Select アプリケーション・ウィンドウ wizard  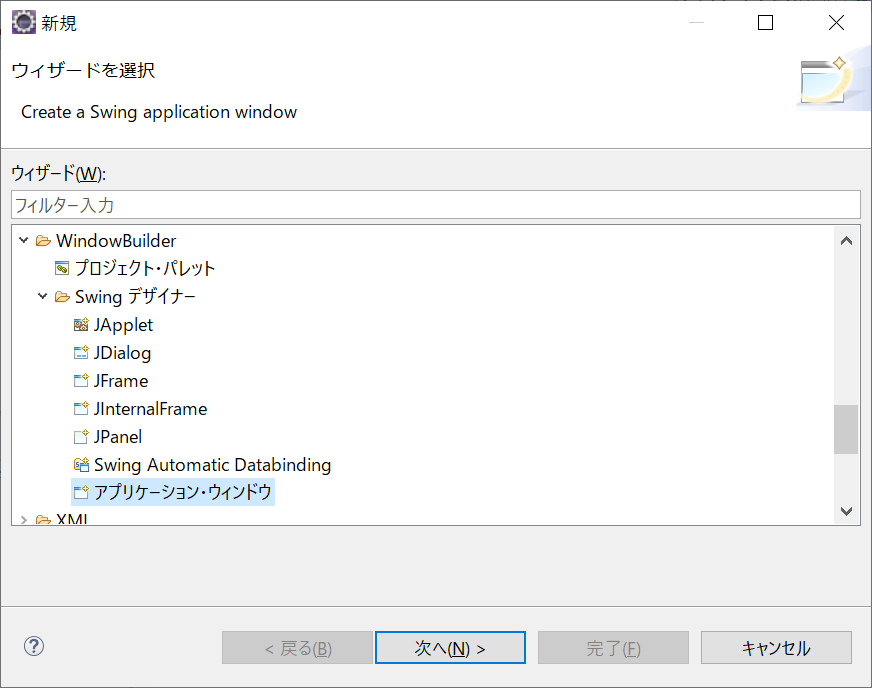pyautogui.click(x=182, y=492)
